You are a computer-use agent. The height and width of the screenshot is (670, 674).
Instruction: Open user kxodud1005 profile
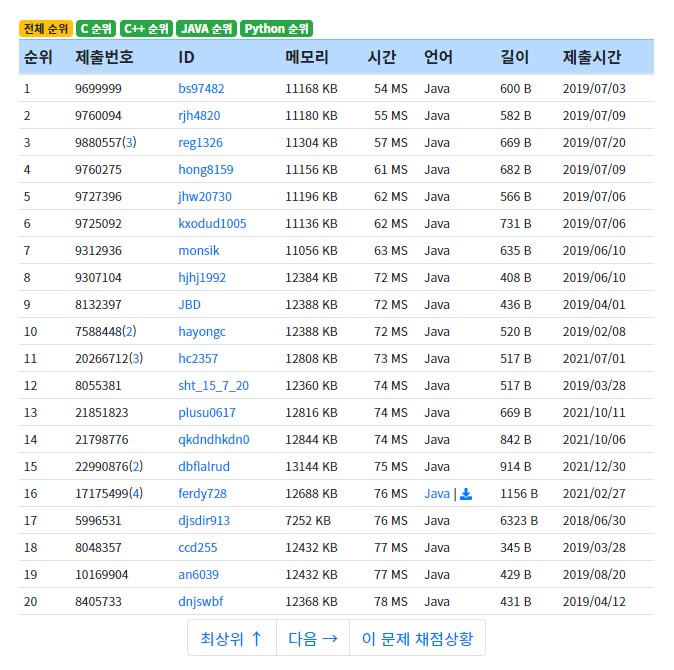[x=212, y=223]
